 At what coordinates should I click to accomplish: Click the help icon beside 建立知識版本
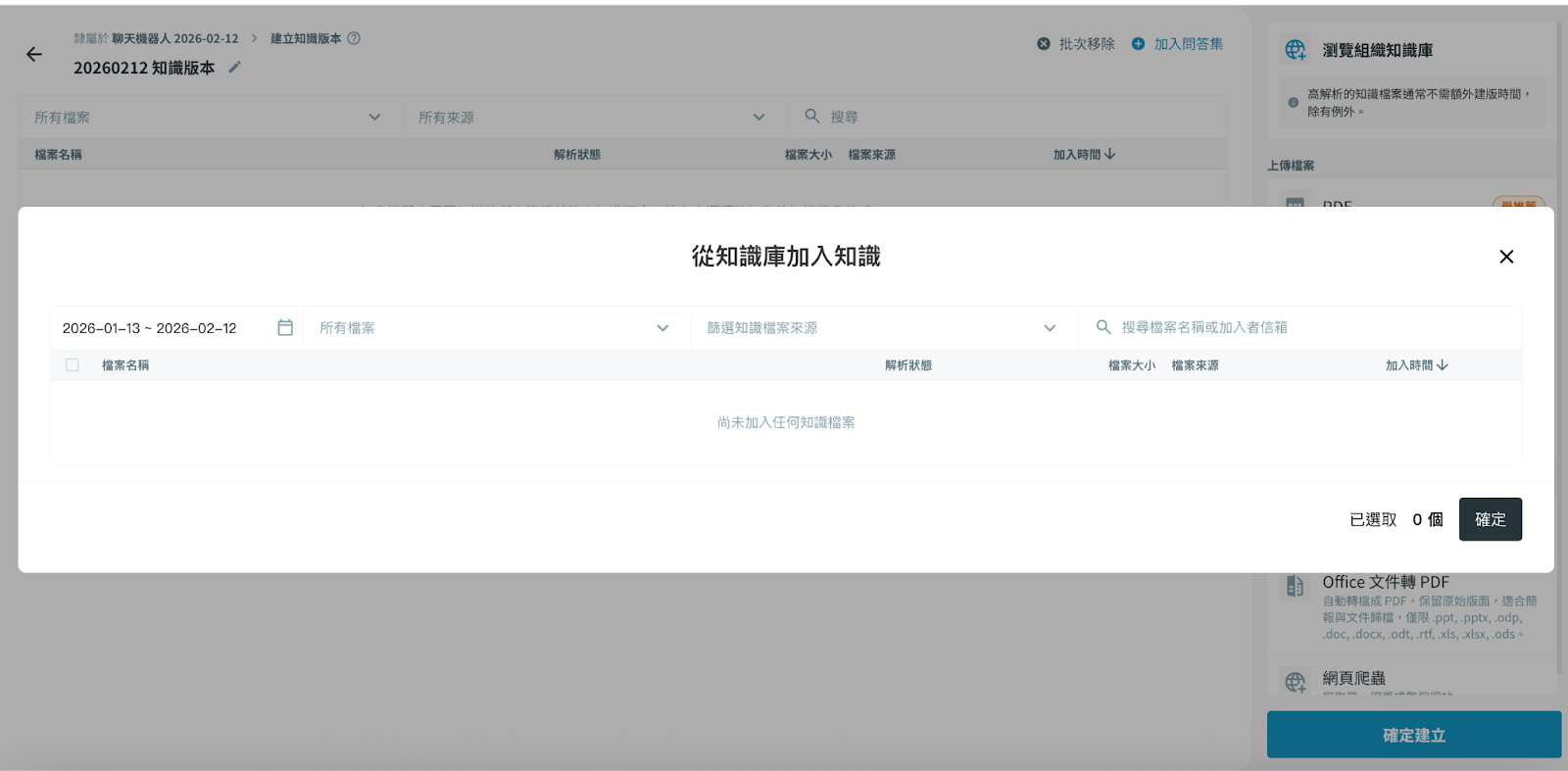tap(355, 39)
